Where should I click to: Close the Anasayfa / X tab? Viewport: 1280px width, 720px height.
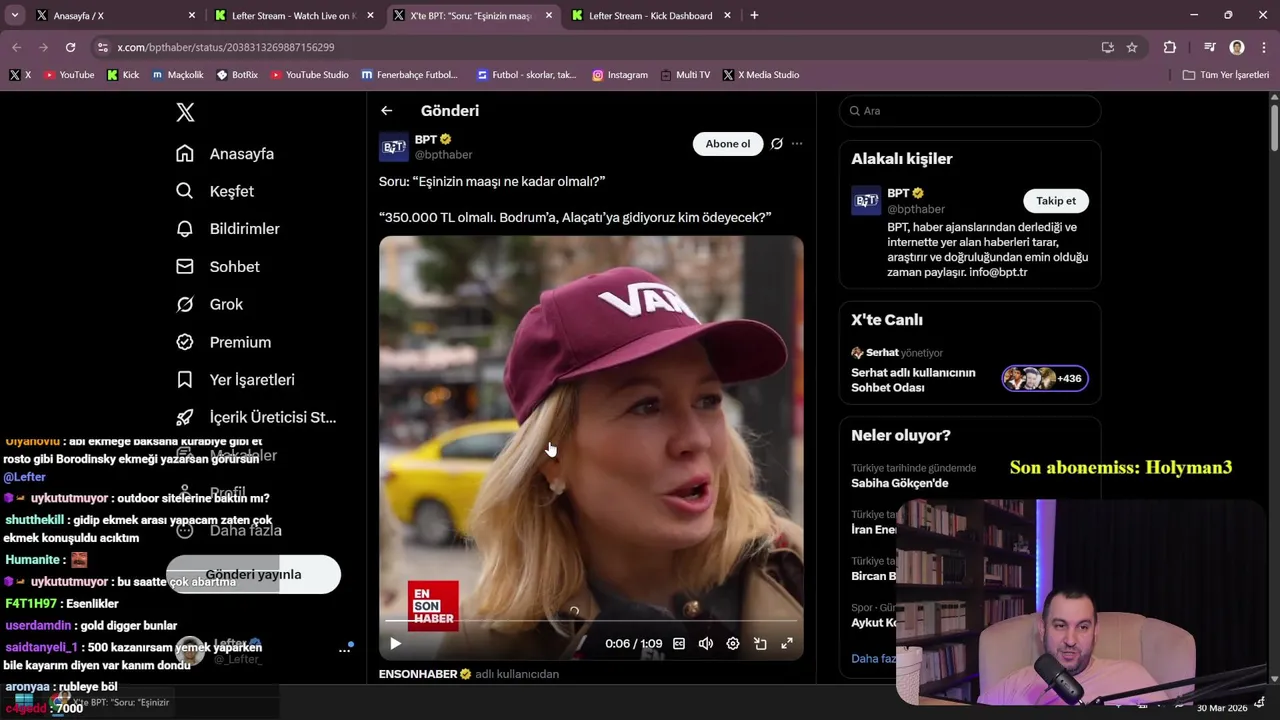click(x=192, y=16)
